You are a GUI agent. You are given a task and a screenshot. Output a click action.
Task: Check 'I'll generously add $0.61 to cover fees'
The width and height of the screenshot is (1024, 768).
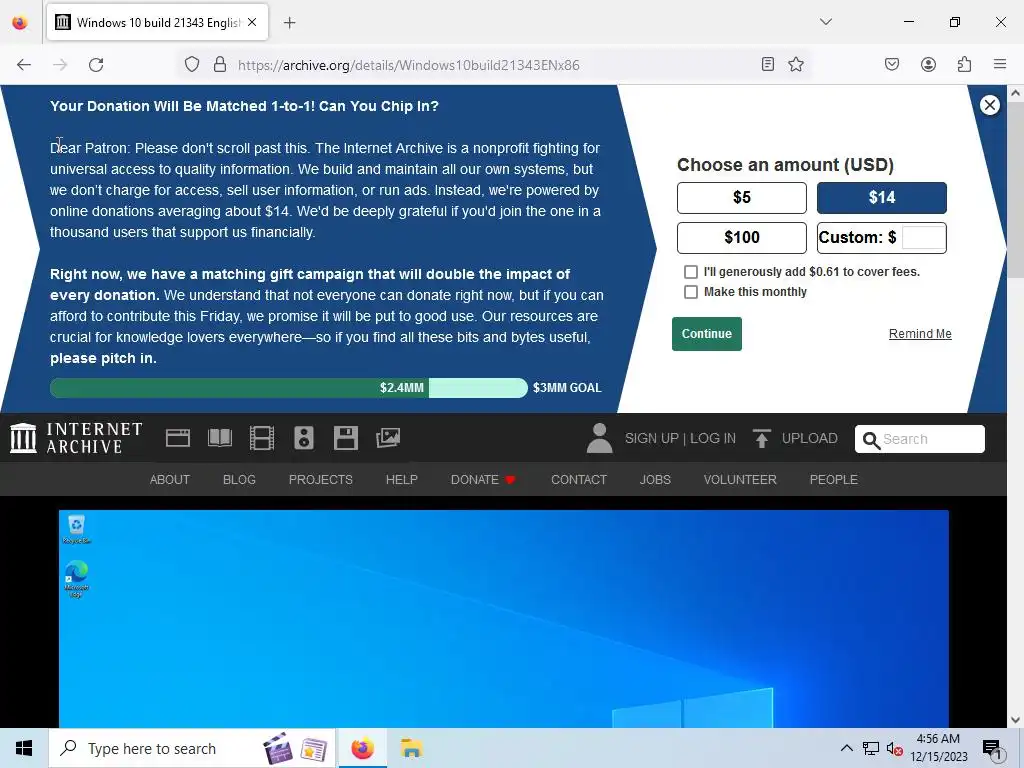(x=690, y=272)
